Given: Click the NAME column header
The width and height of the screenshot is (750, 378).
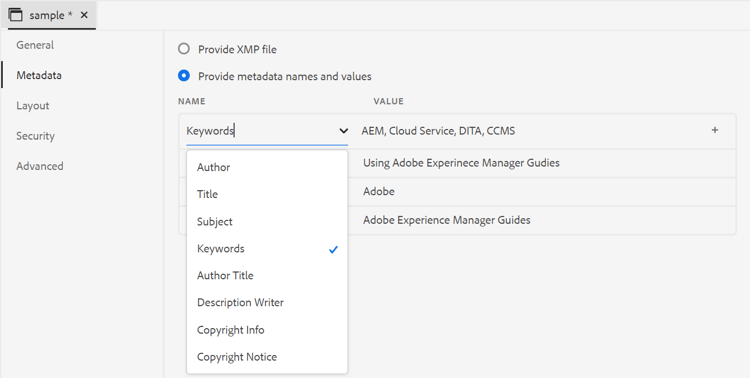Looking at the screenshot, I should (192, 101).
